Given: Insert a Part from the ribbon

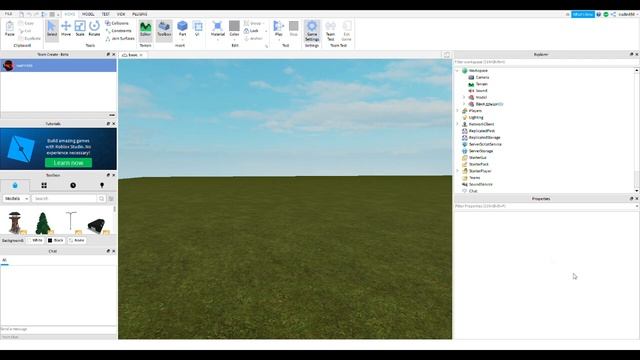Looking at the screenshot, I should point(182,29).
